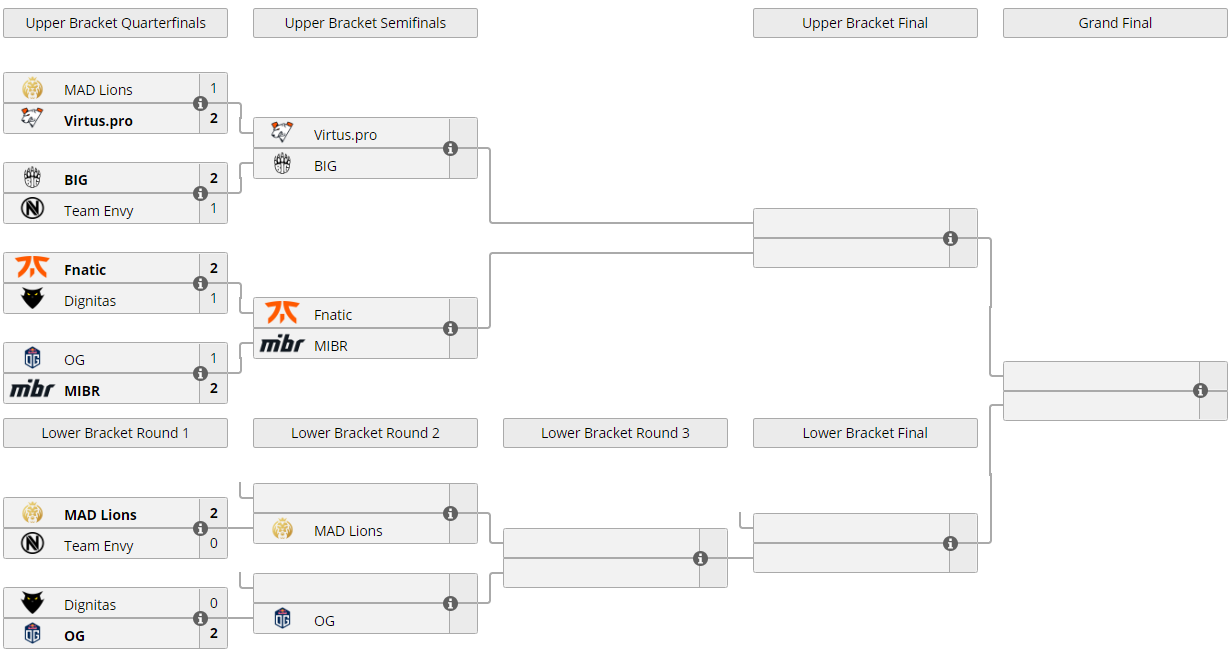The image size is (1231, 652).
Task: Open info icon on Upper Bracket Final match
Action: pos(950,239)
